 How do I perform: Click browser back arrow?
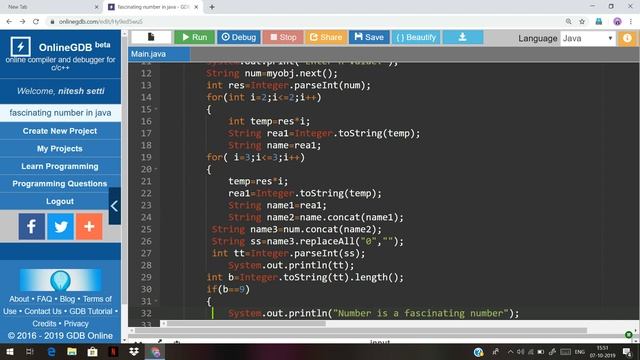[9, 22]
